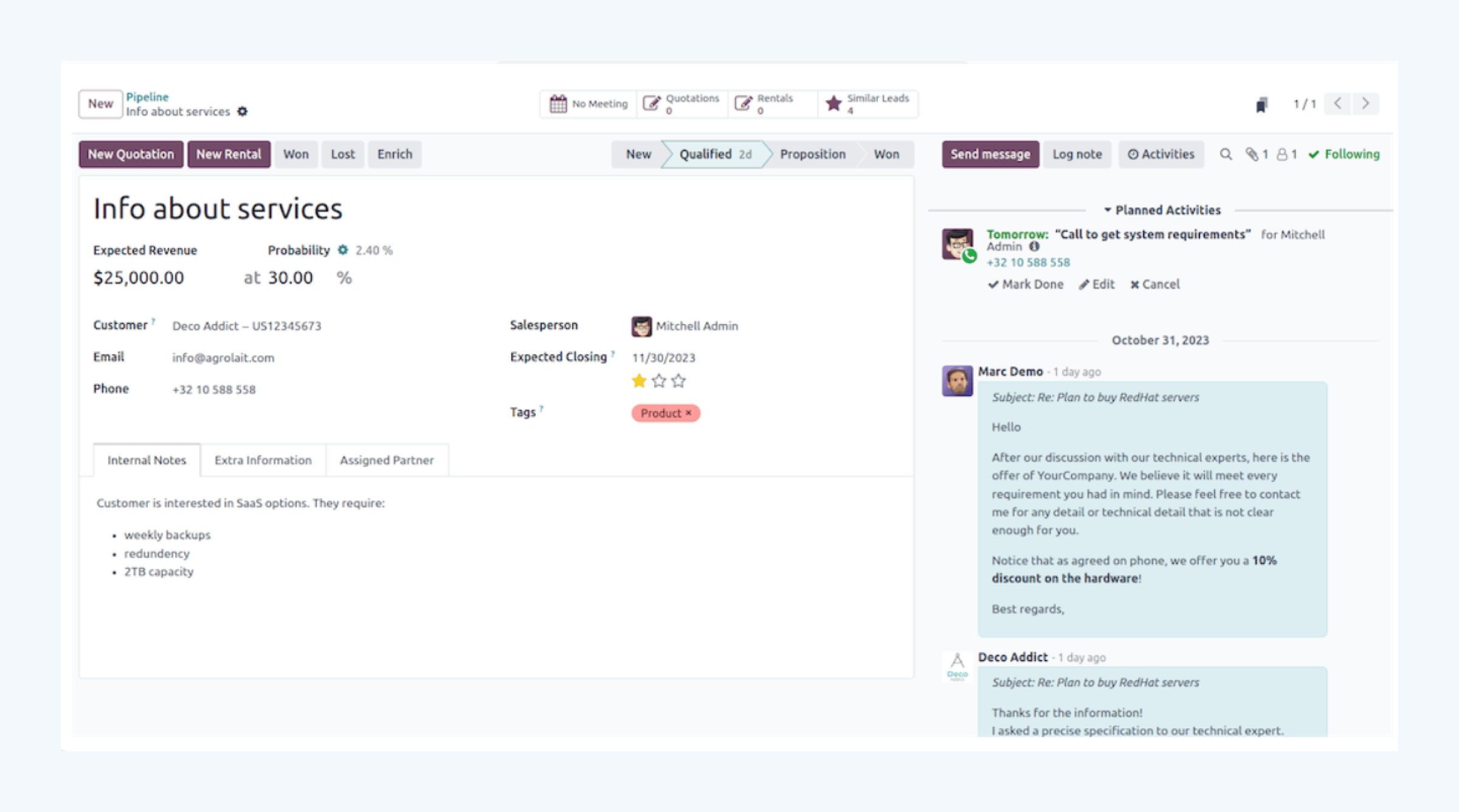Click the Probability gear icon

point(343,250)
